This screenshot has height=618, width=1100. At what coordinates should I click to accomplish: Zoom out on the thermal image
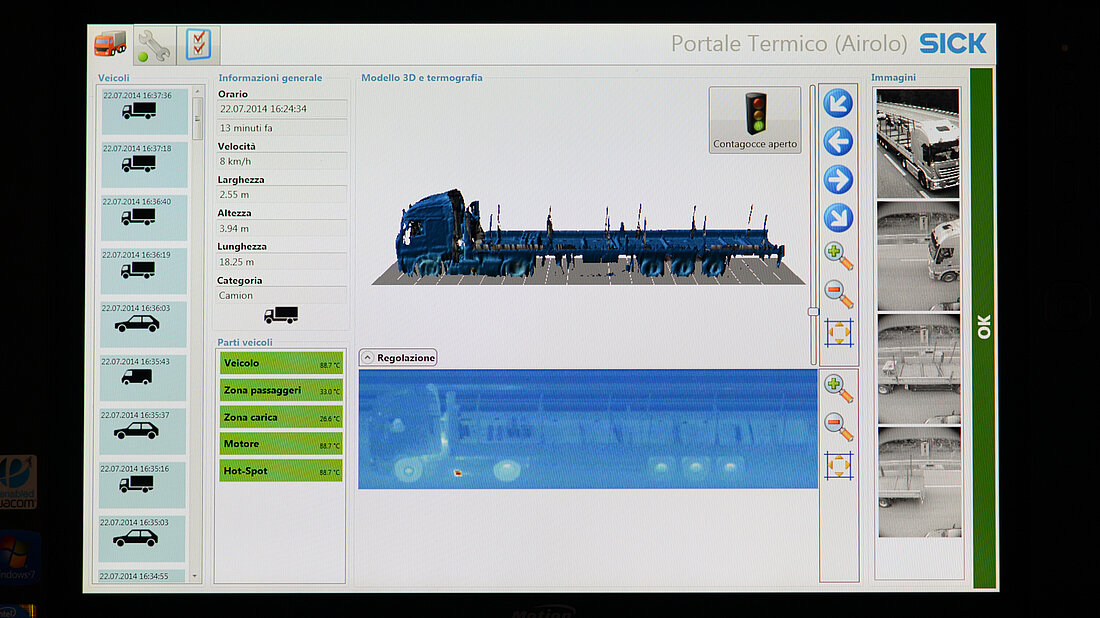click(x=839, y=427)
